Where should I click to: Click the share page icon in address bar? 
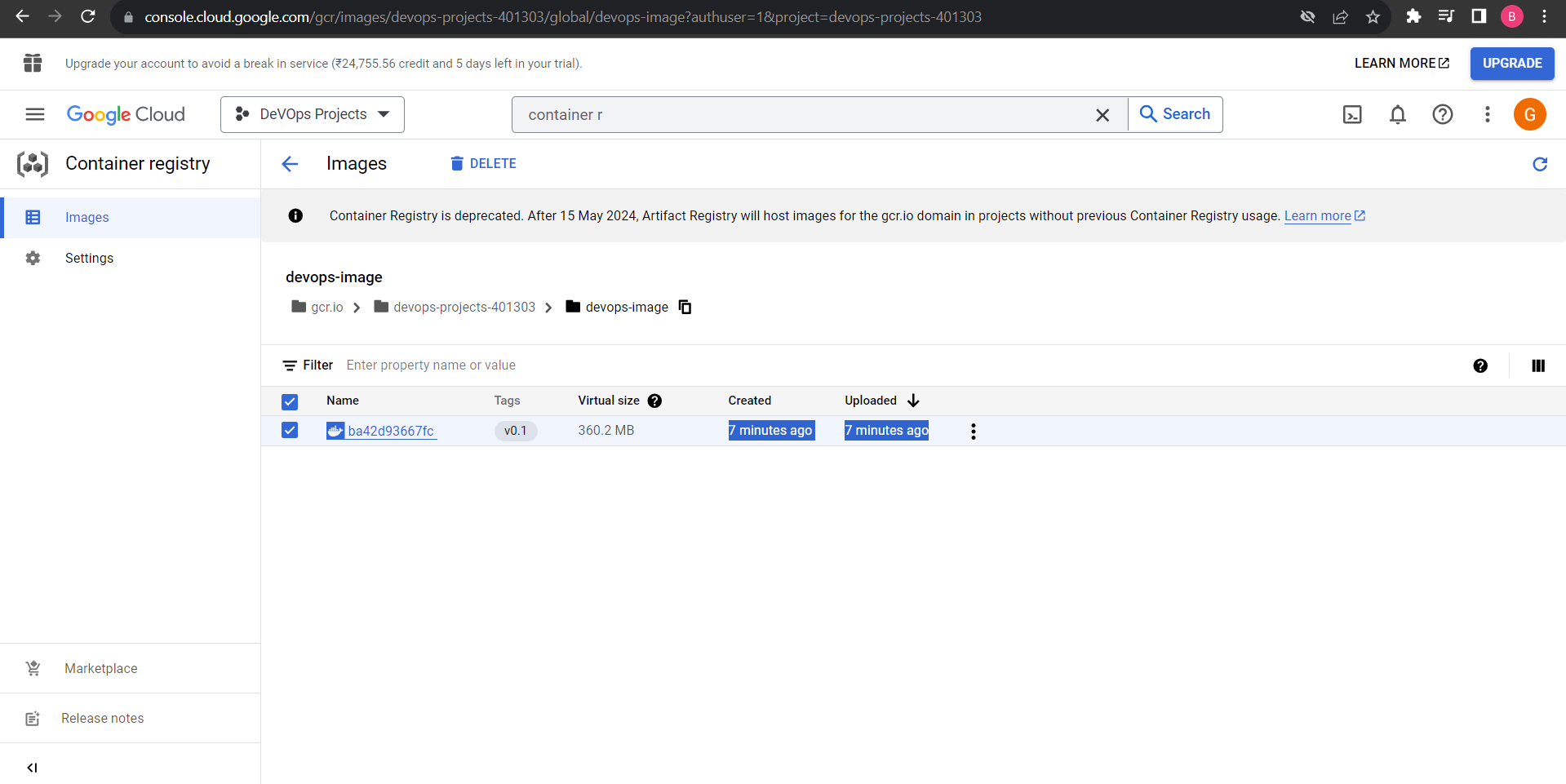click(x=1340, y=16)
